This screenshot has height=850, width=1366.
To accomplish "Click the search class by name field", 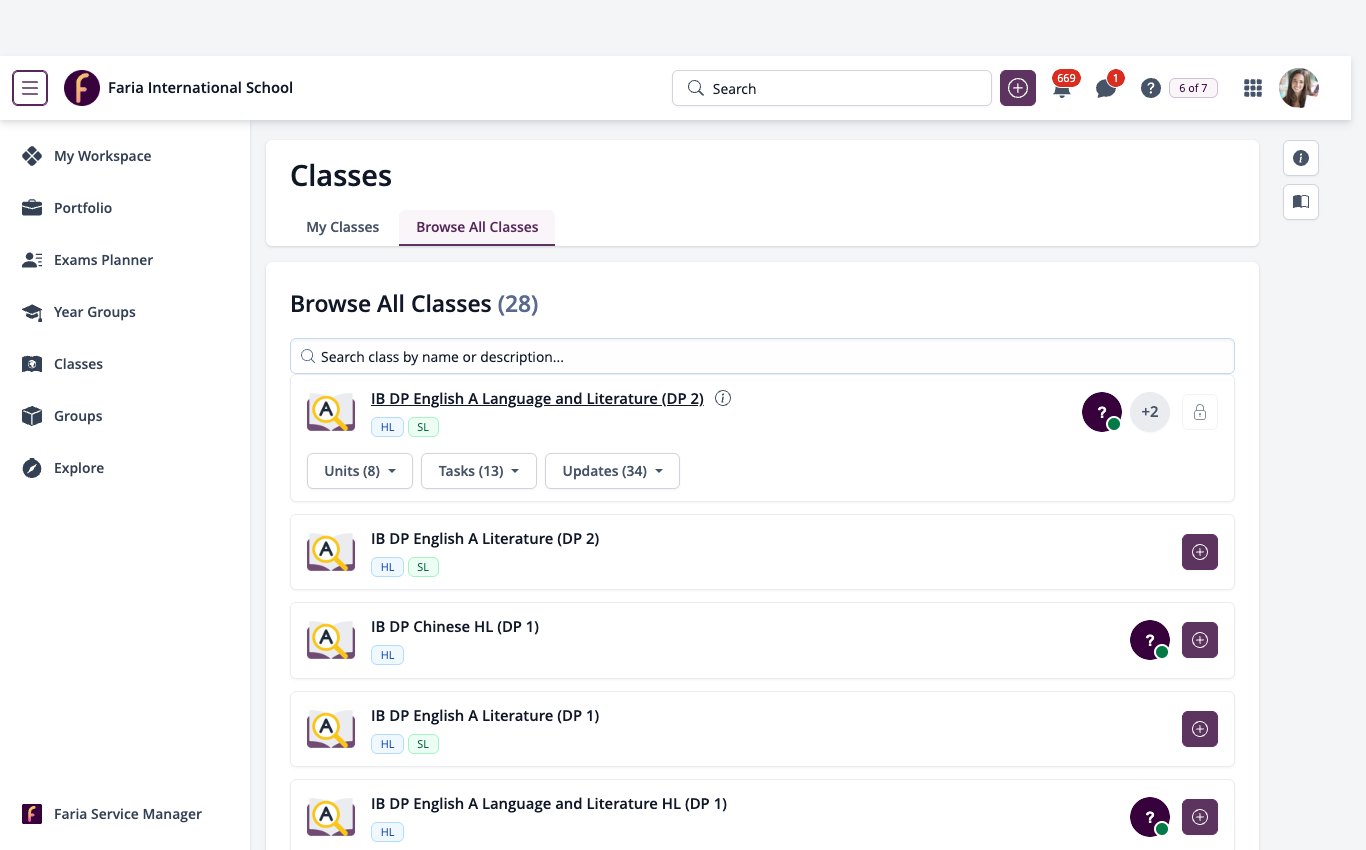I will pos(762,356).
